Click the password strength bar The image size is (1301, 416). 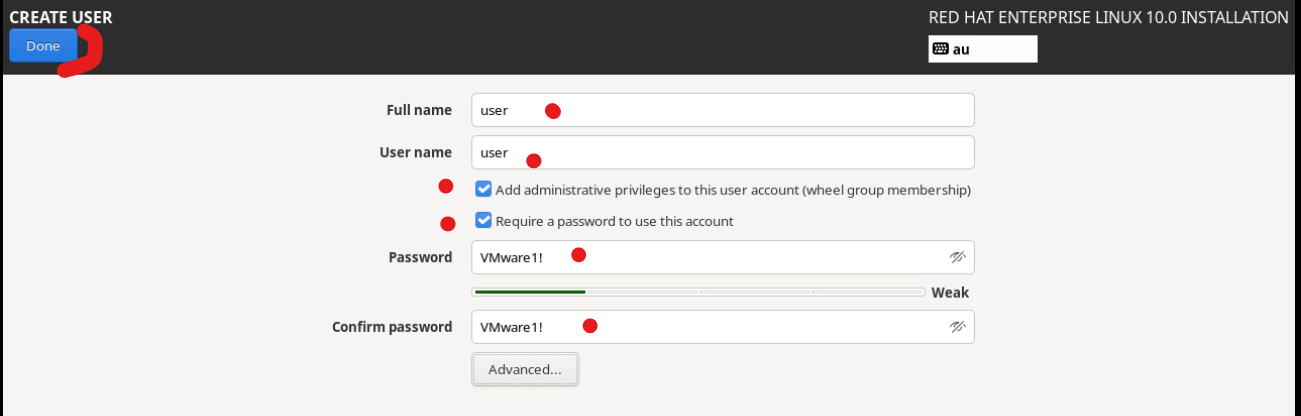[699, 292]
